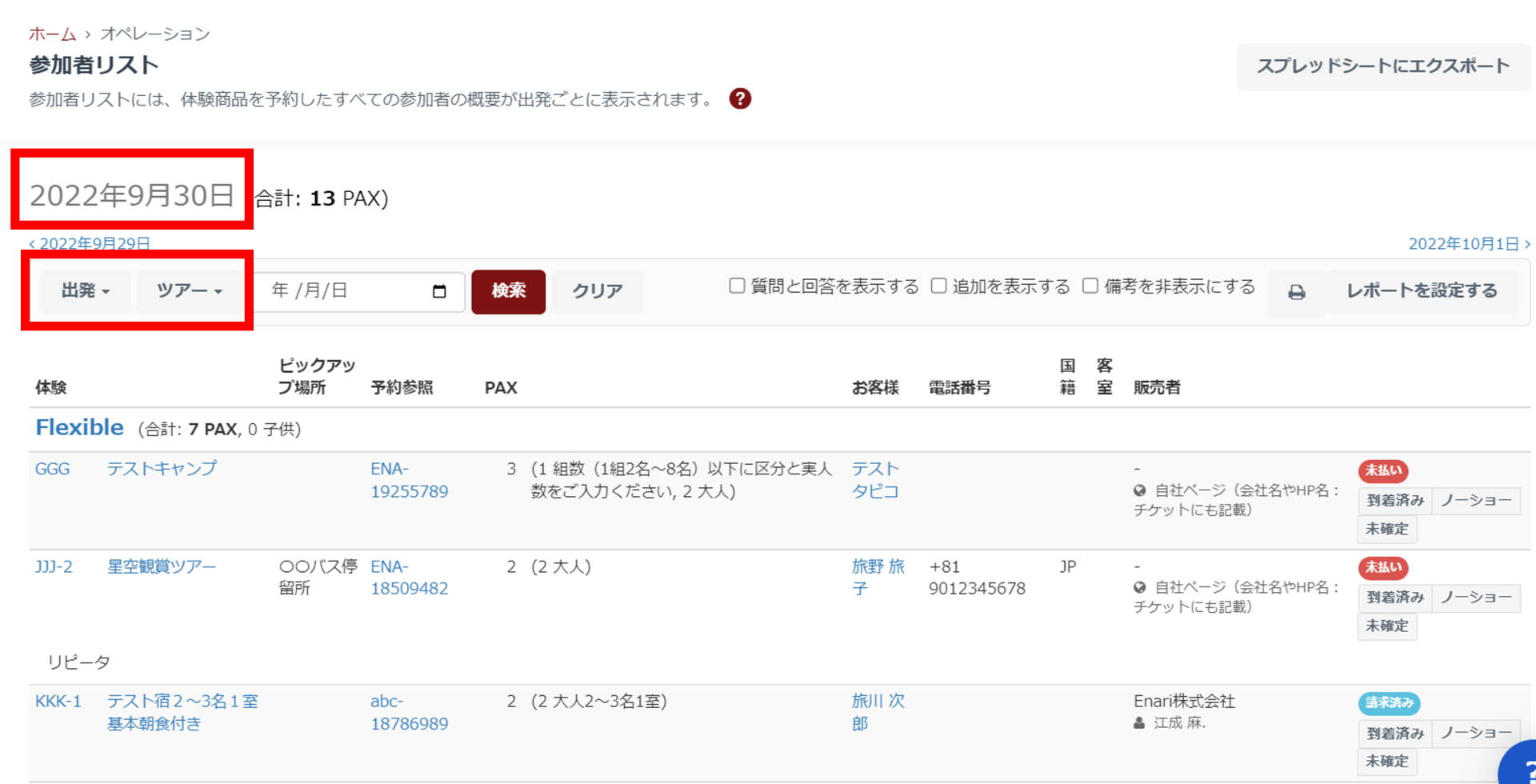Image resolution: width=1536 pixels, height=784 pixels.
Task: Open booking reference ENA-19255789
Action: pyautogui.click(x=409, y=480)
